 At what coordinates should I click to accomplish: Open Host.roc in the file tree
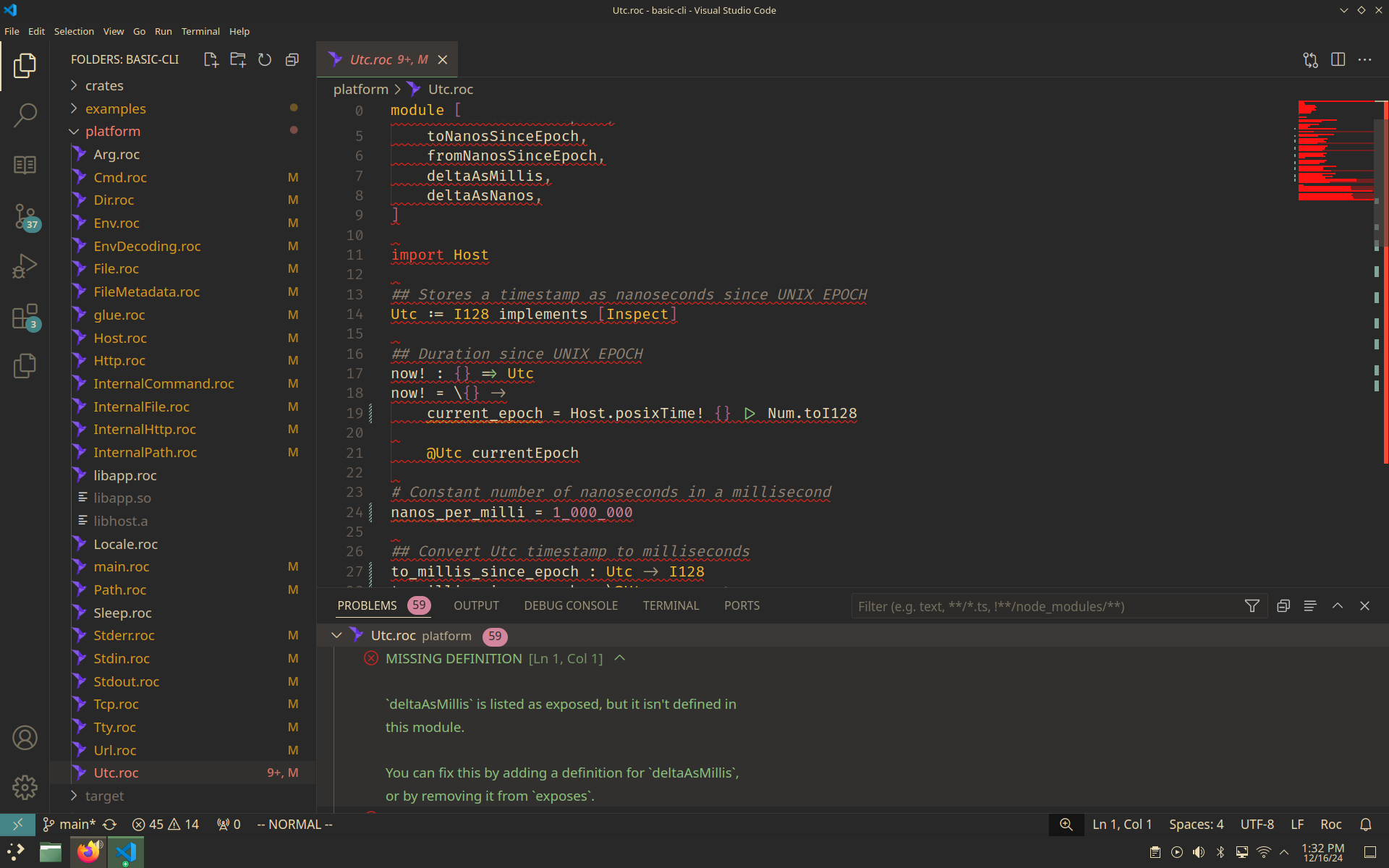120,338
